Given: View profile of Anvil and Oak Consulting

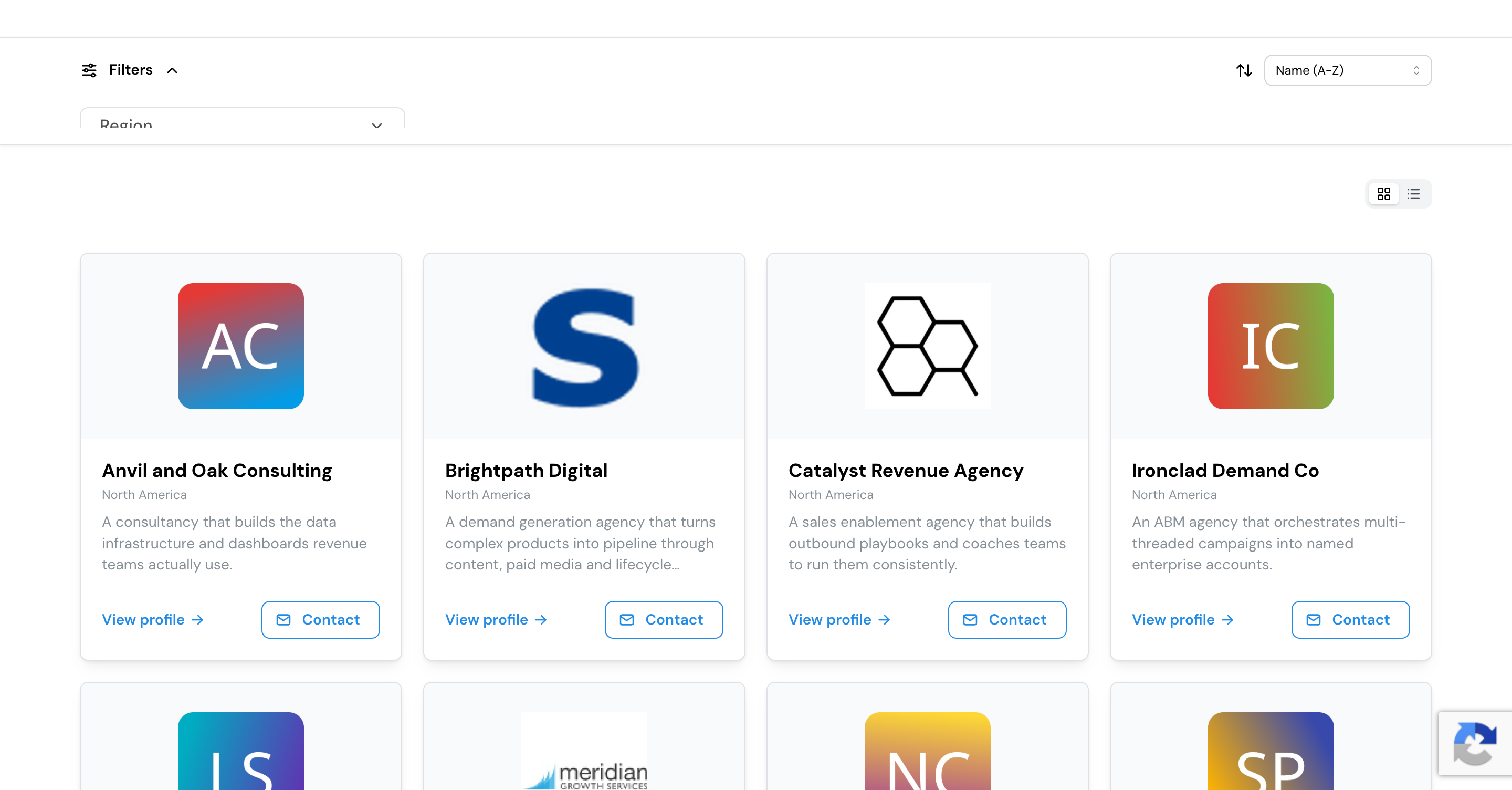Looking at the screenshot, I should [x=153, y=620].
